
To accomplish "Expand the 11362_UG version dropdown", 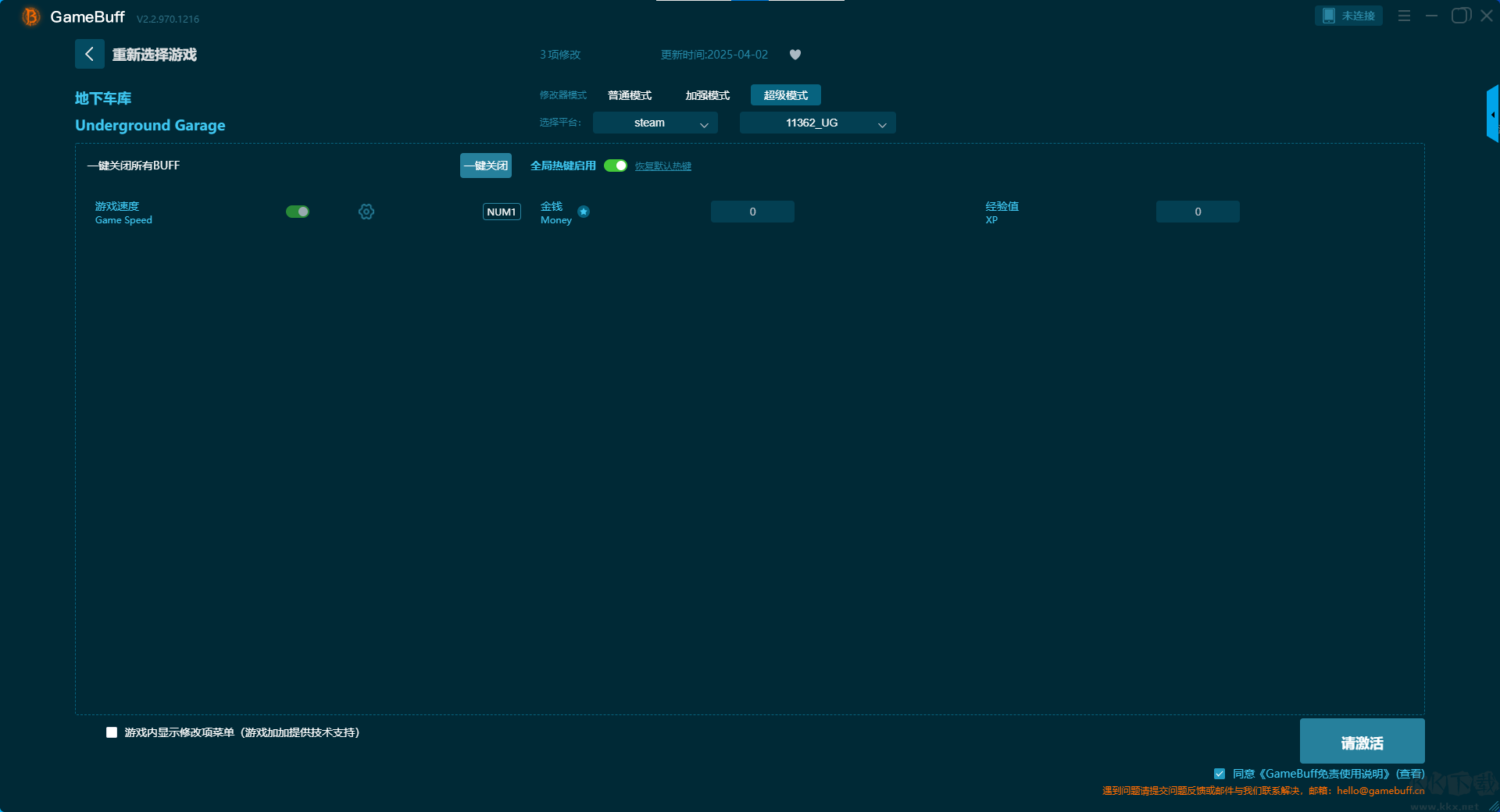I will (x=817, y=123).
